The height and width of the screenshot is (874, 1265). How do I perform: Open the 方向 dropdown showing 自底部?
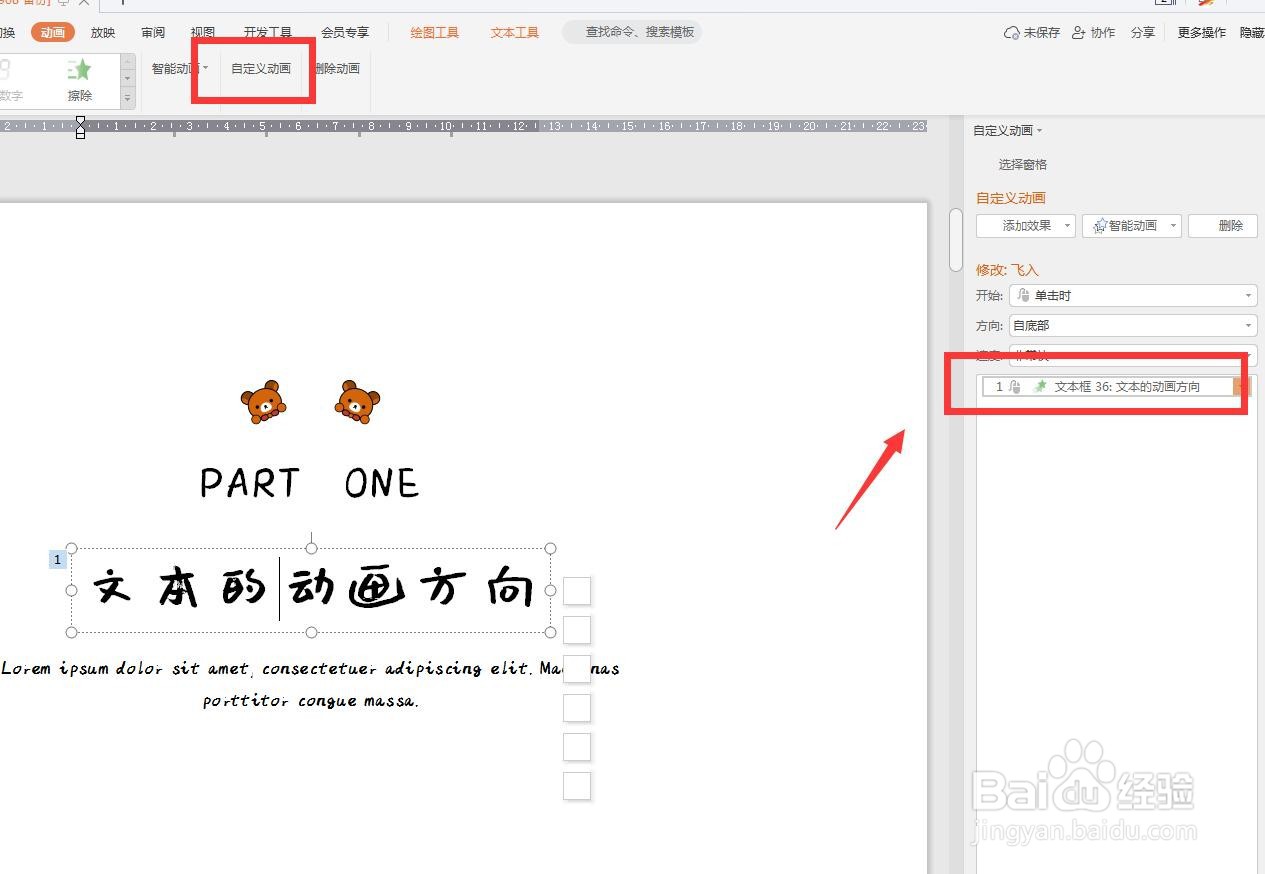tap(1133, 326)
